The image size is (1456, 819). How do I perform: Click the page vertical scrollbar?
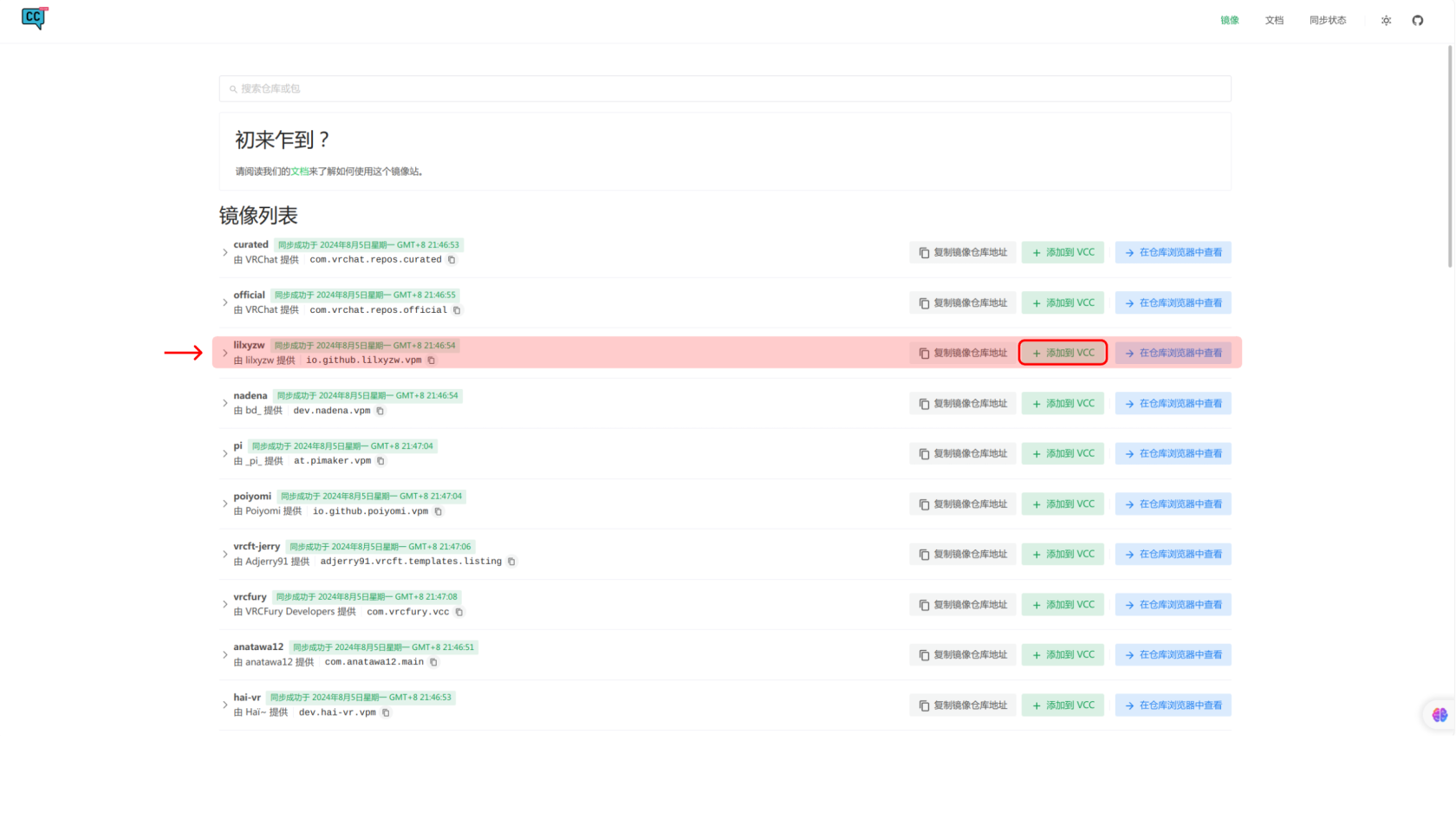[x=1450, y=156]
